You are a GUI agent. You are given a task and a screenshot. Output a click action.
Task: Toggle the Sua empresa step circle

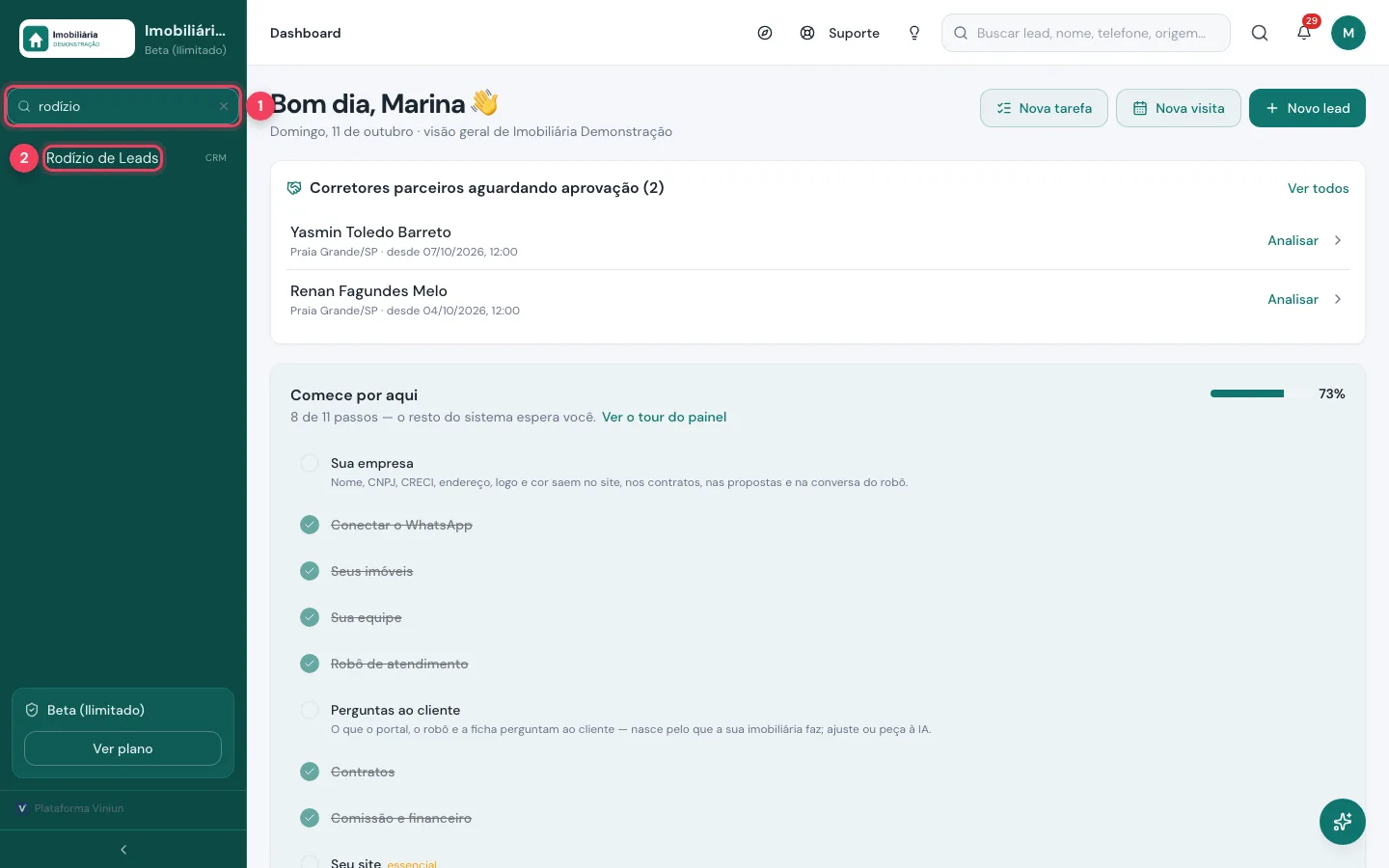(x=310, y=463)
